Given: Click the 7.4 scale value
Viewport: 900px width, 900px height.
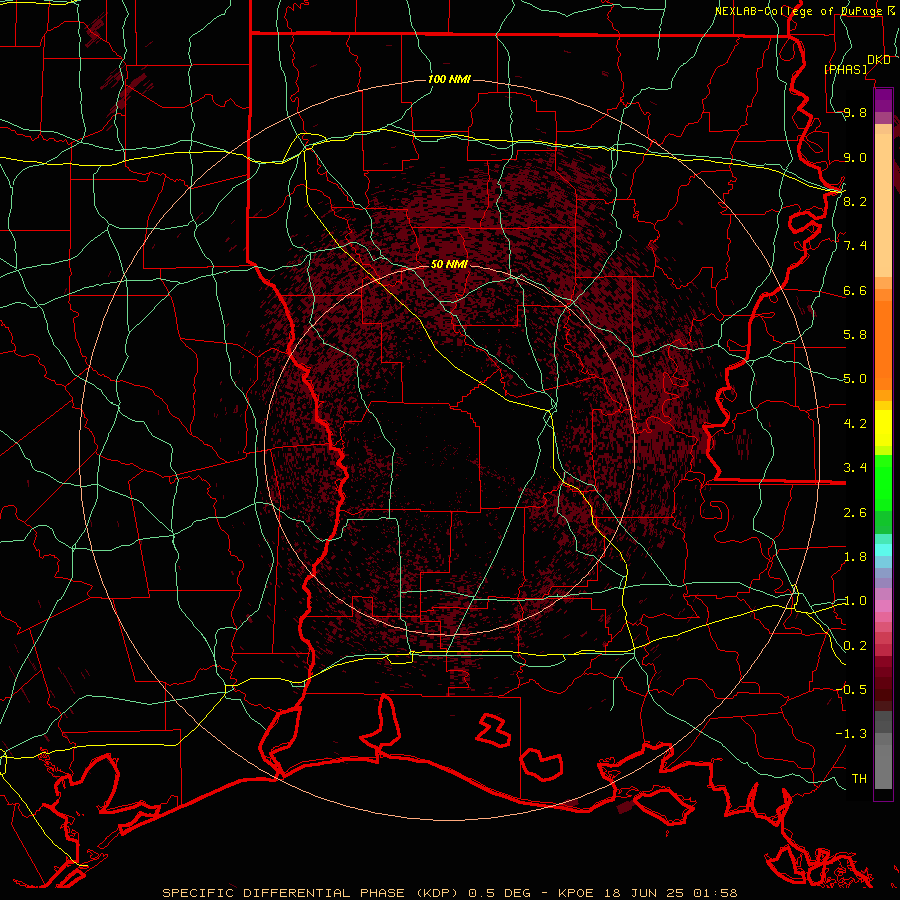Looking at the screenshot, I should coord(855,246).
